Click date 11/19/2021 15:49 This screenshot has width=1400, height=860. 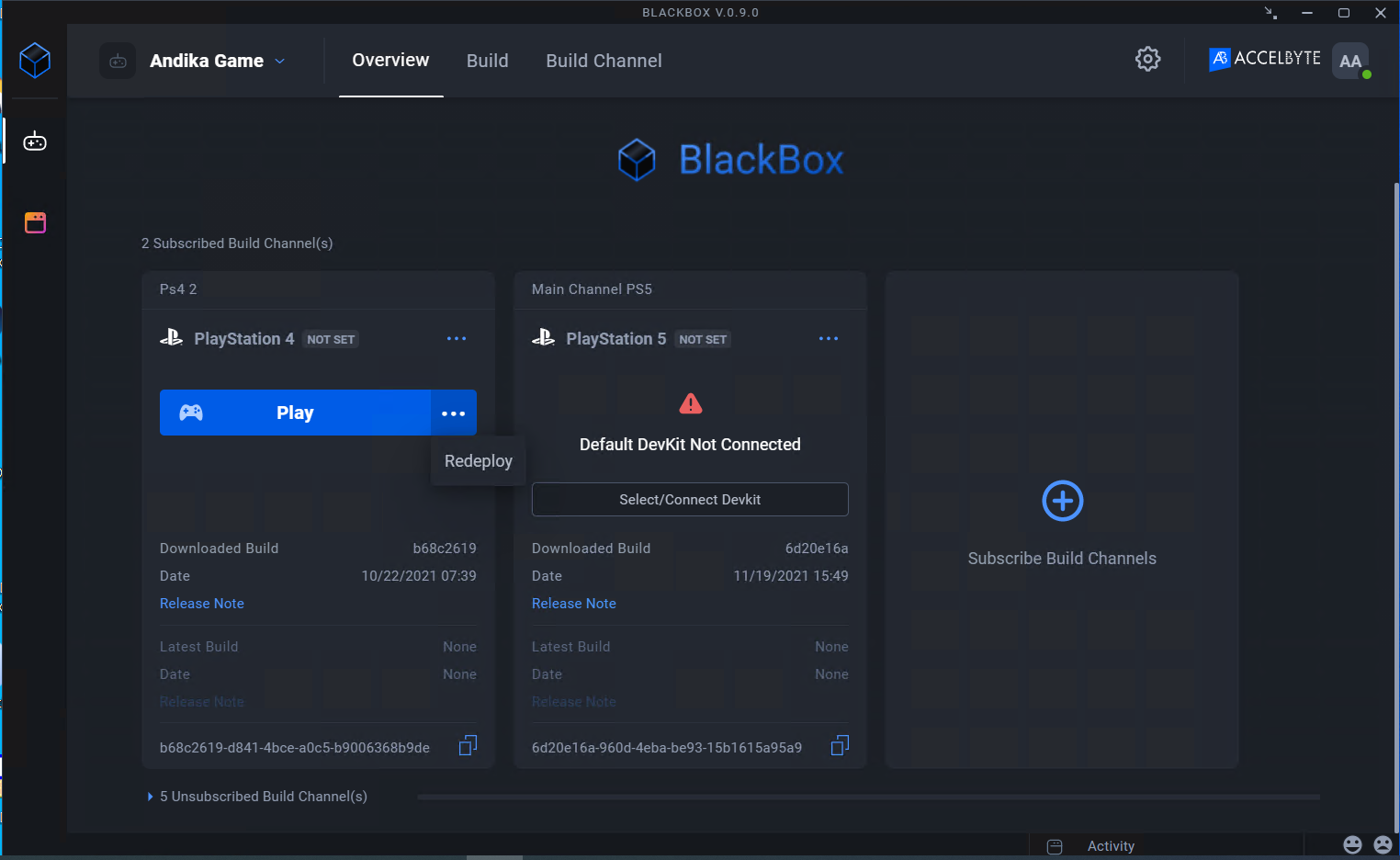click(x=791, y=576)
